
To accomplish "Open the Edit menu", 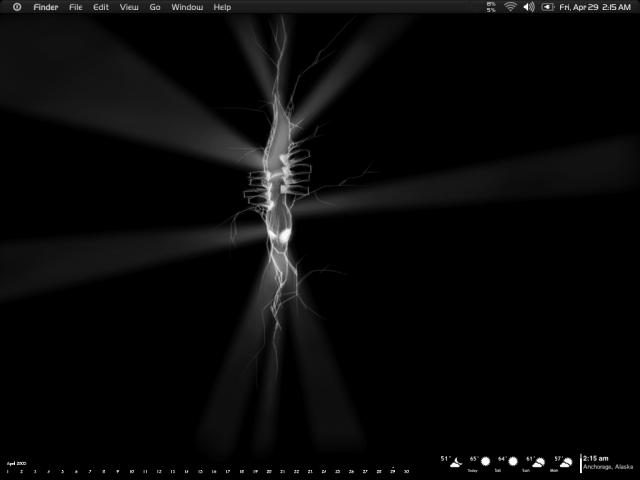I will pyautogui.click(x=101, y=7).
